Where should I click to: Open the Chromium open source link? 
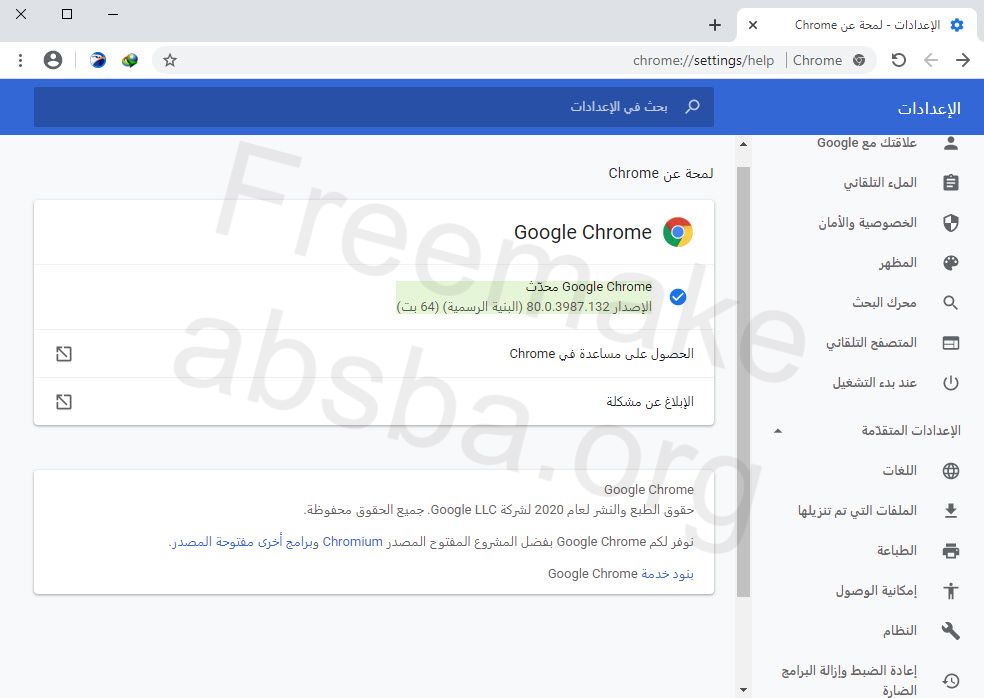coord(353,542)
